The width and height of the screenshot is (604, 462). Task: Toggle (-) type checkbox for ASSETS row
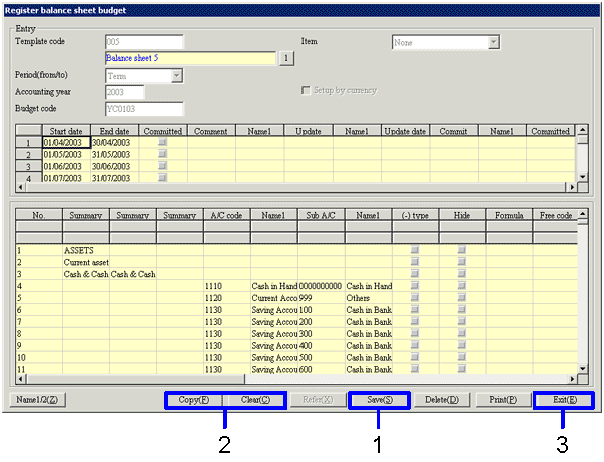414,250
